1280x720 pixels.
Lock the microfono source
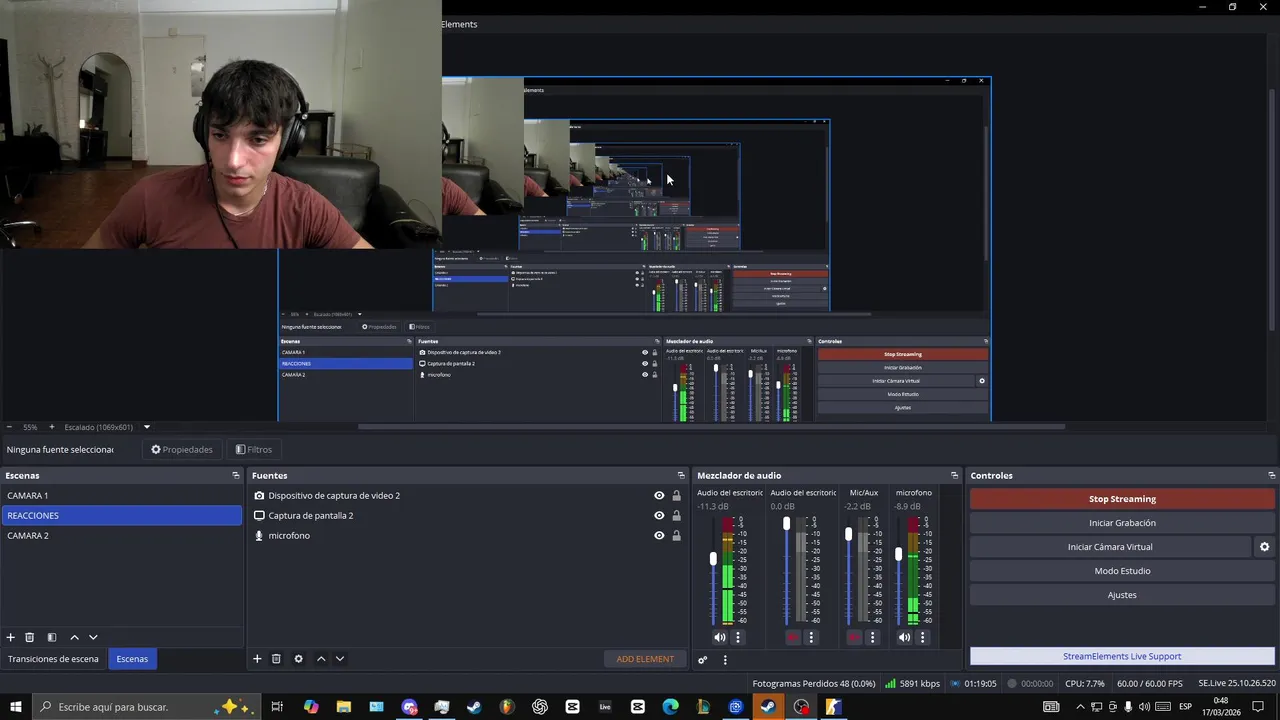(676, 535)
